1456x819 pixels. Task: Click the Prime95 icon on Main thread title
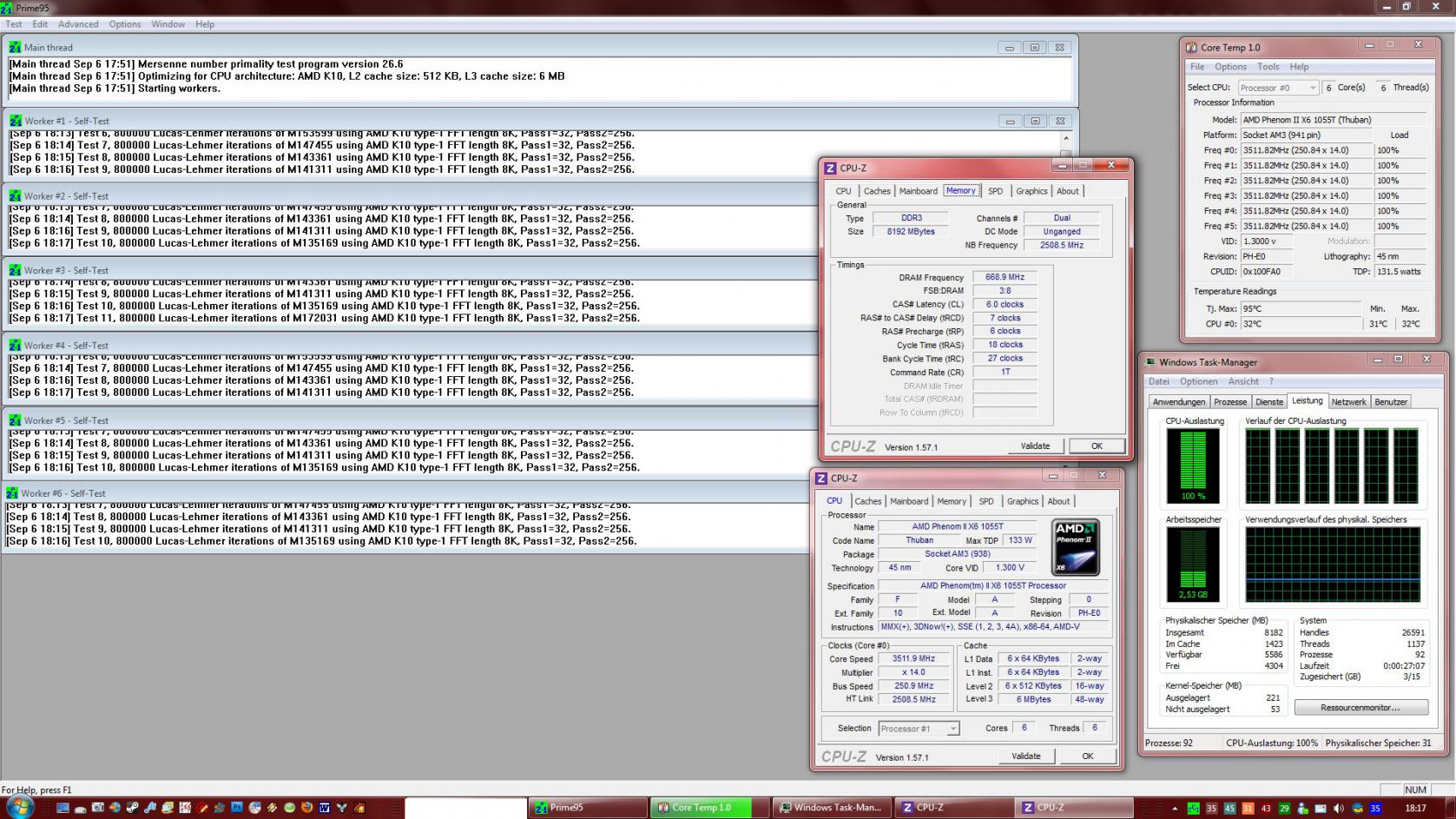coord(15,48)
